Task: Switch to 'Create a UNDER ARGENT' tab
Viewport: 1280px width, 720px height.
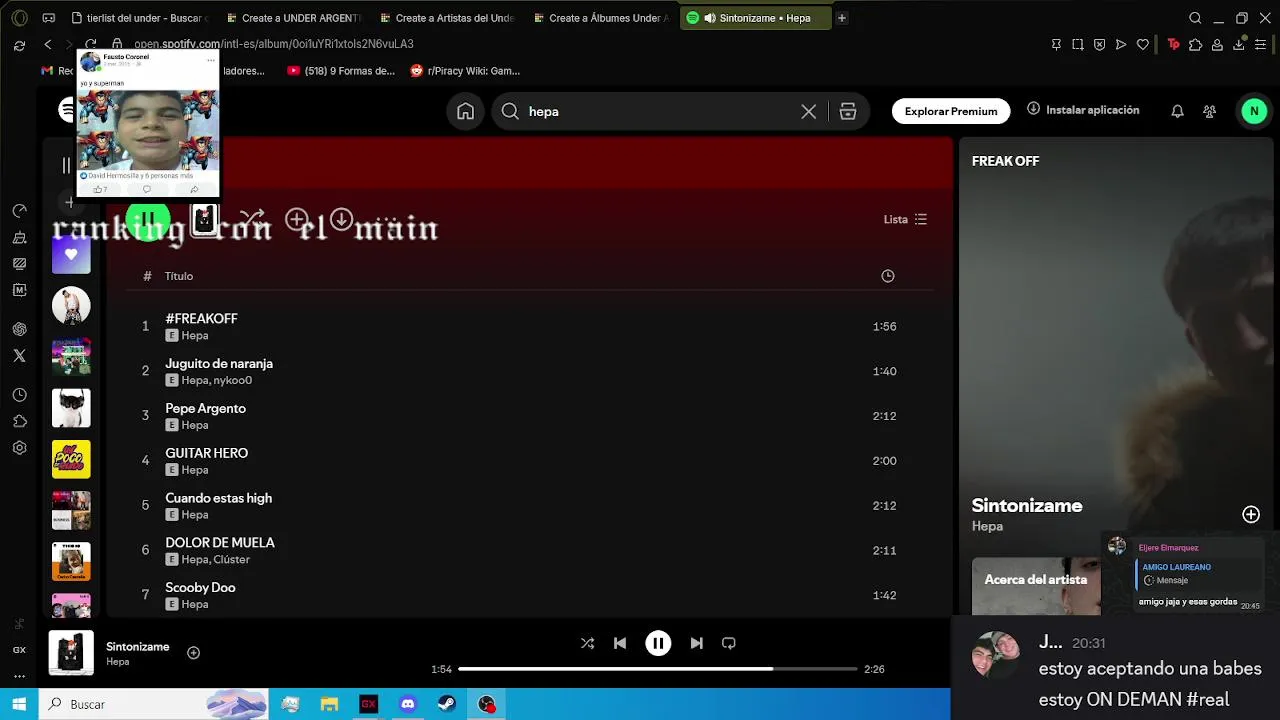Action: point(294,18)
